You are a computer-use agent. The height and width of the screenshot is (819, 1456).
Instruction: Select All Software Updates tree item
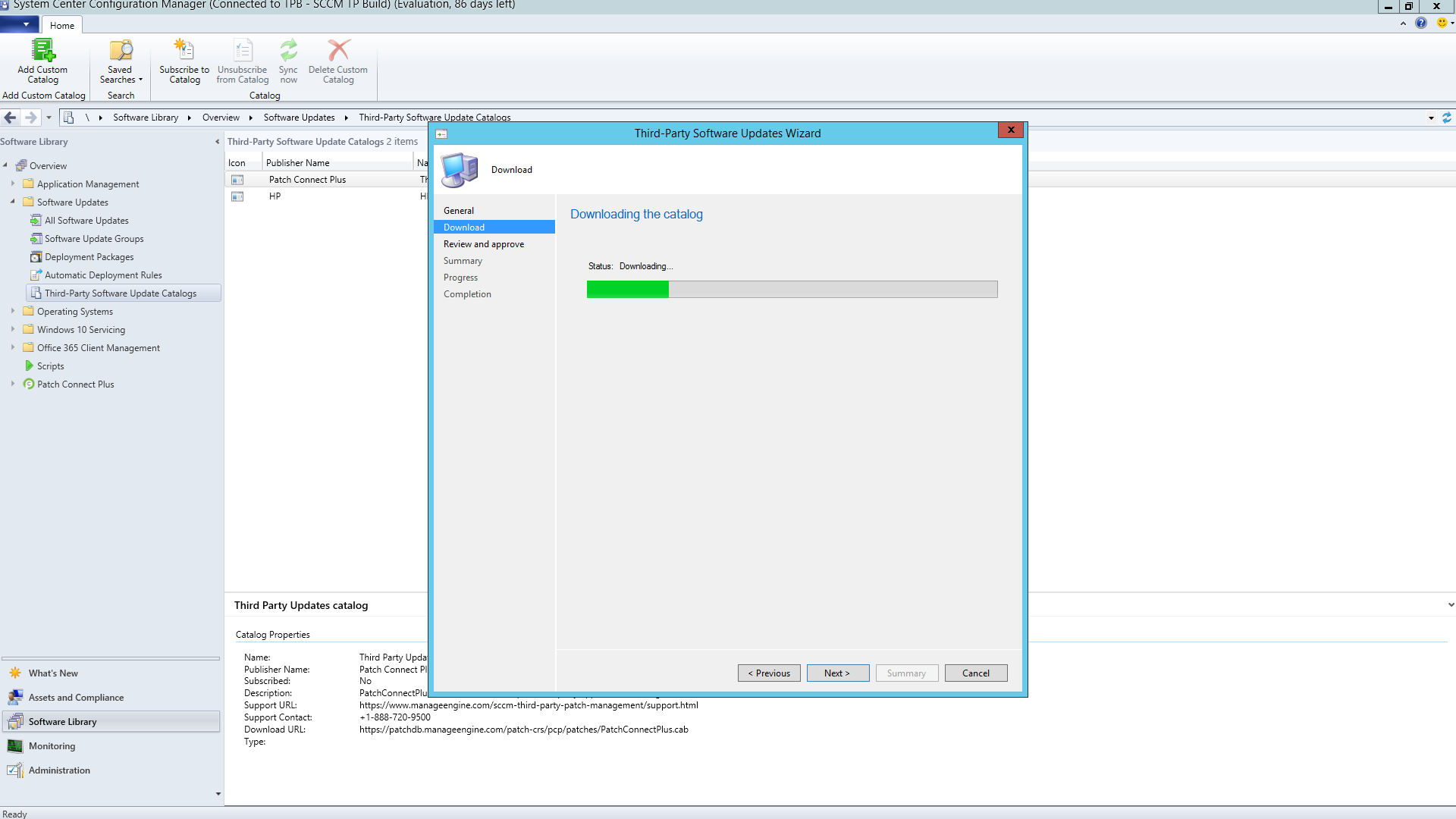click(86, 221)
